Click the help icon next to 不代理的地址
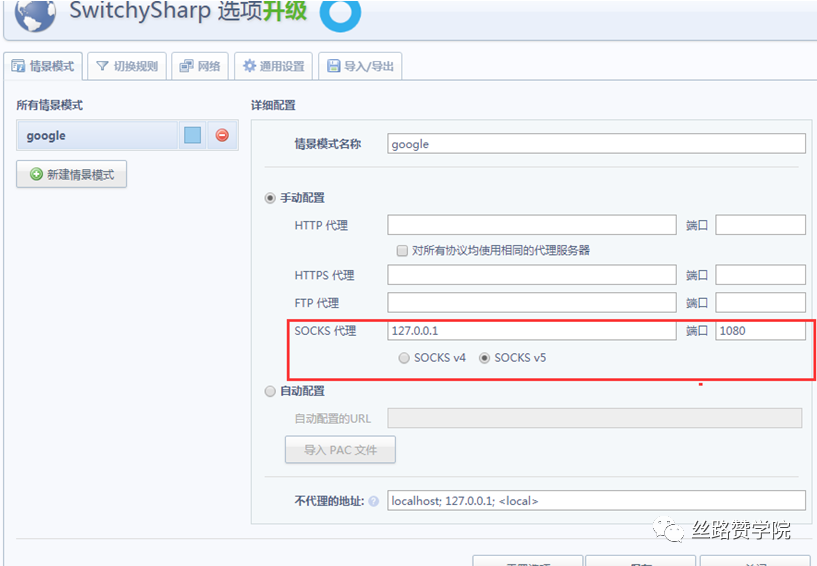 [x=374, y=501]
